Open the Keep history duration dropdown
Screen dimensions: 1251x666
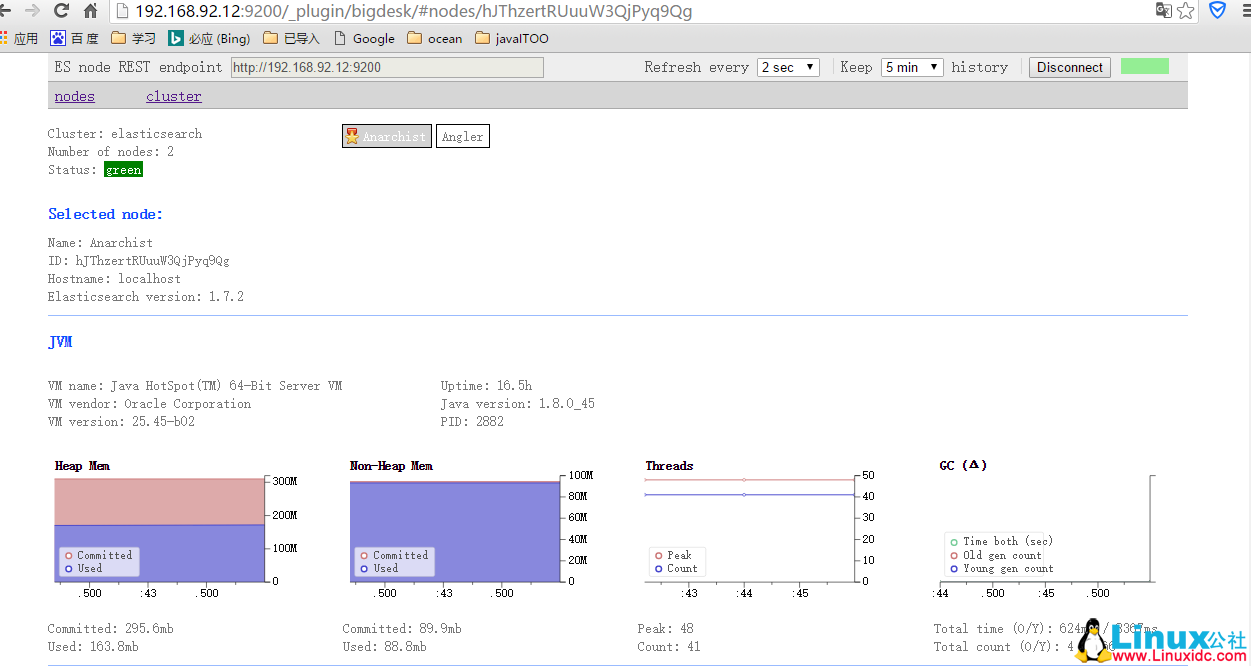[x=912, y=67]
